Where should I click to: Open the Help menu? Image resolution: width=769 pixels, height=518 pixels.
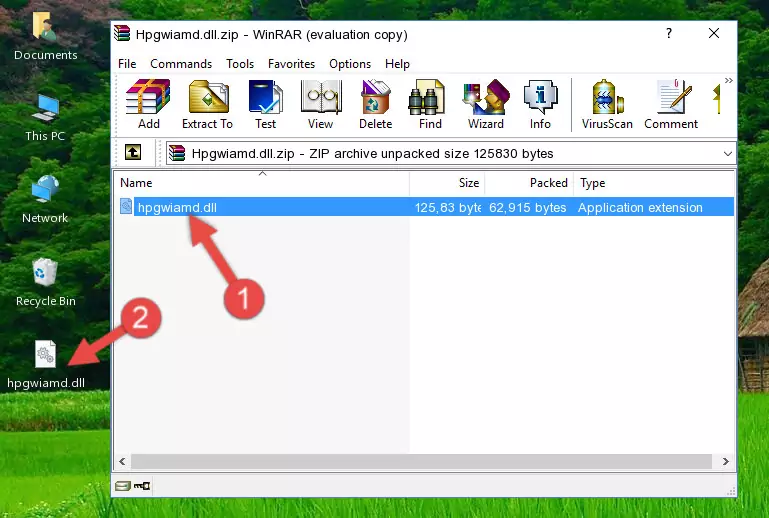point(397,64)
